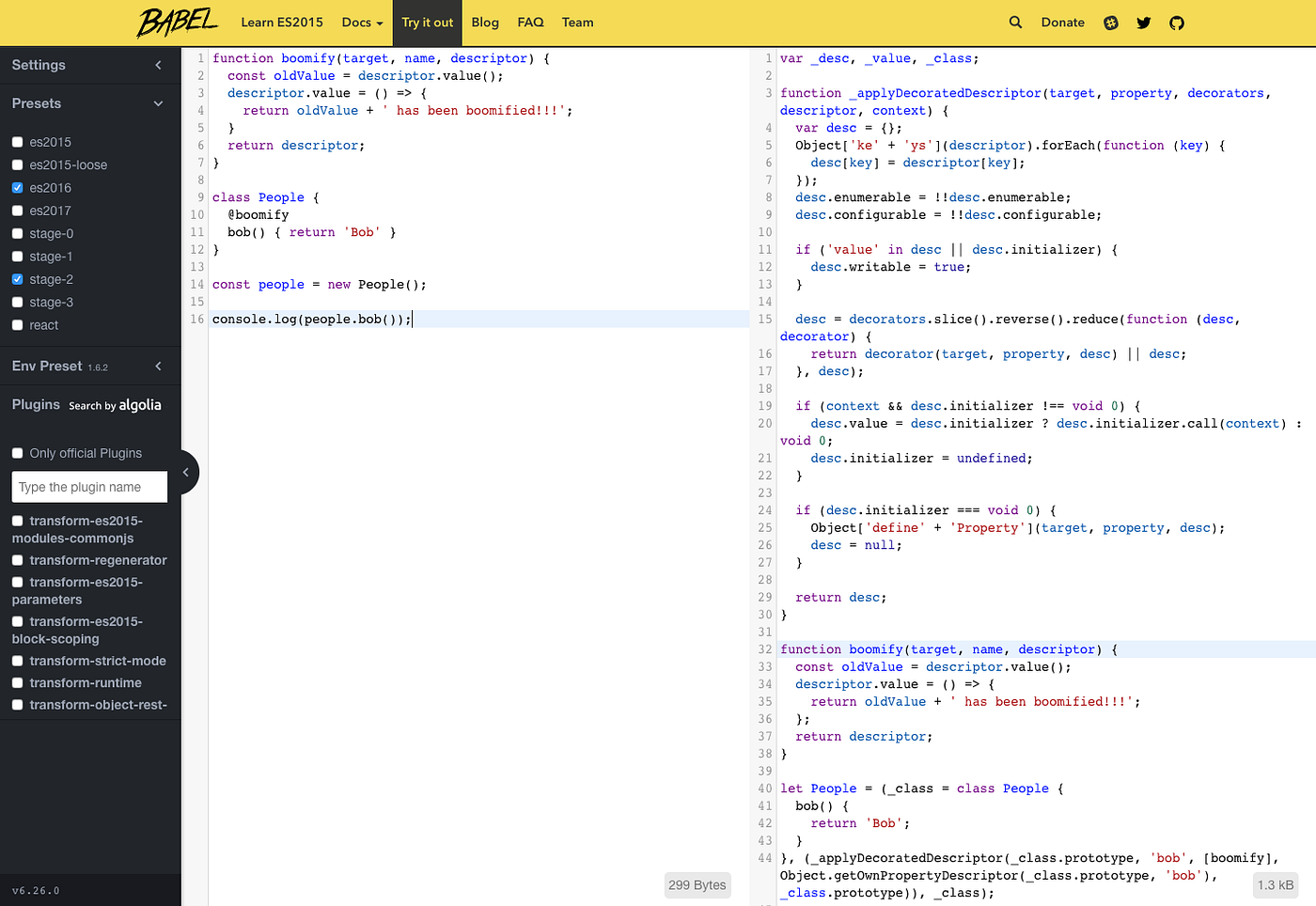
Task: Switch to the Try it out tab
Action: (427, 22)
